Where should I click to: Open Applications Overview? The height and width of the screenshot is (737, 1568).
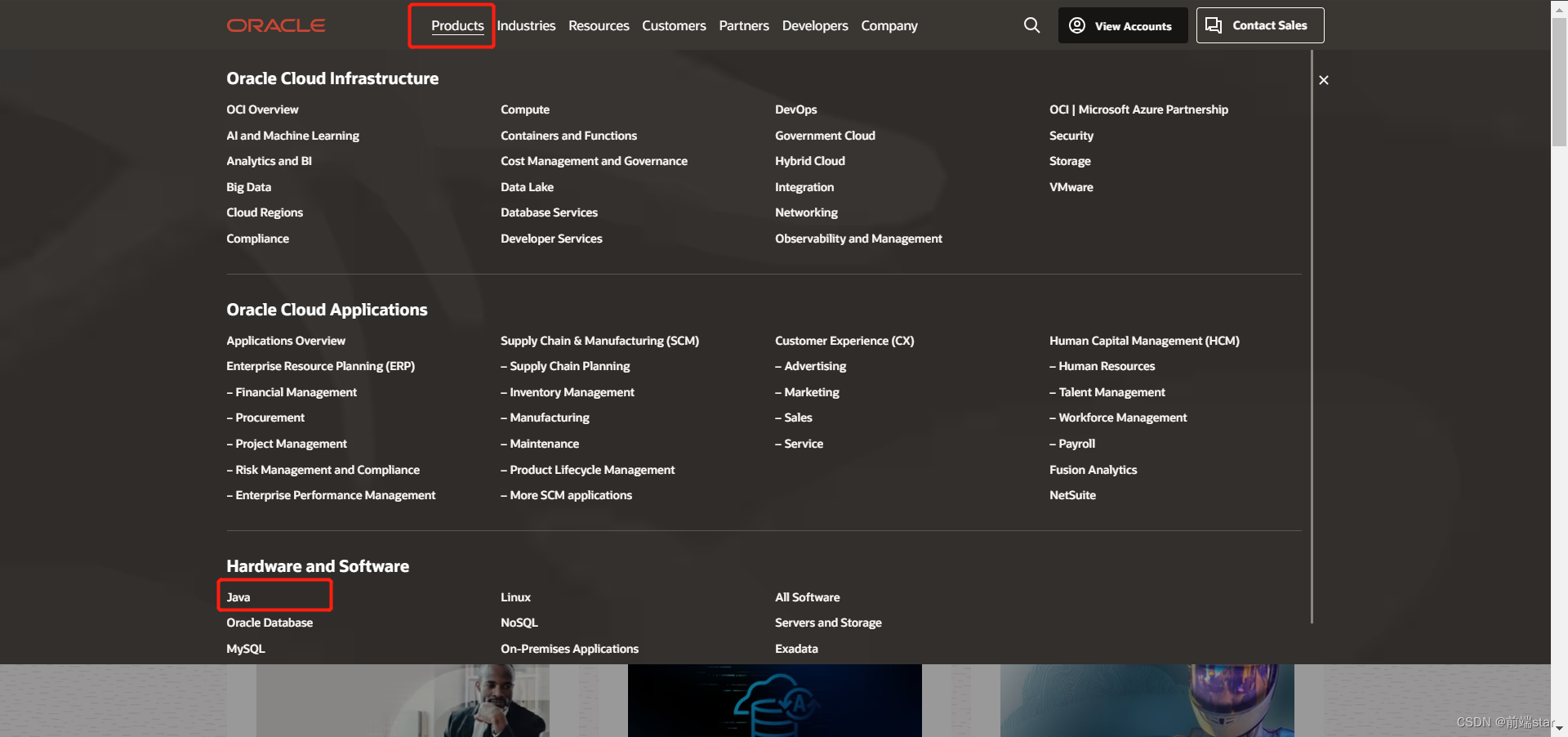[x=286, y=341]
